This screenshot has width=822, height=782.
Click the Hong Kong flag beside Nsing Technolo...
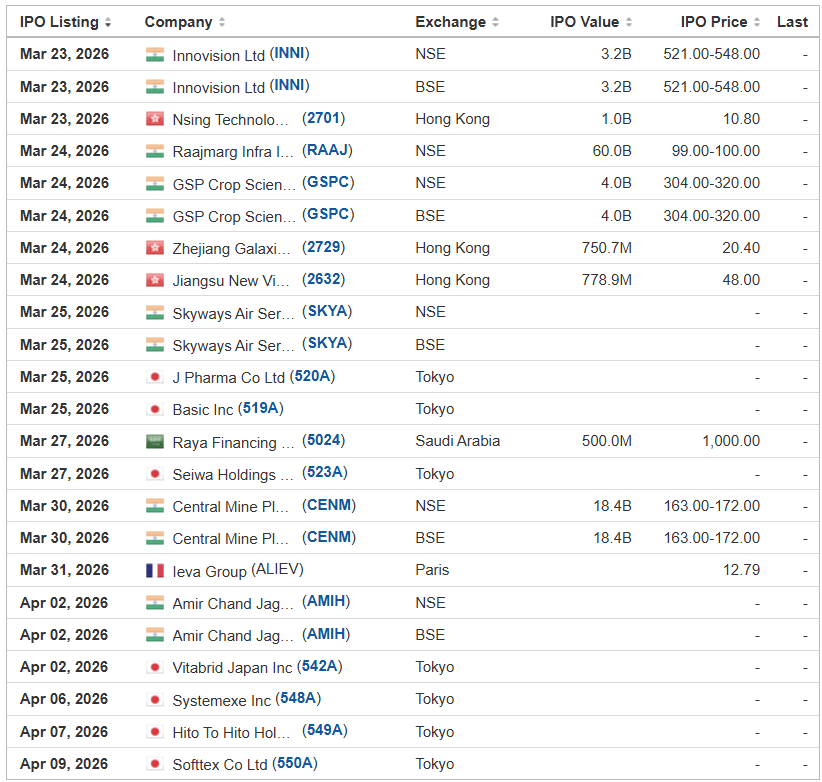155,119
